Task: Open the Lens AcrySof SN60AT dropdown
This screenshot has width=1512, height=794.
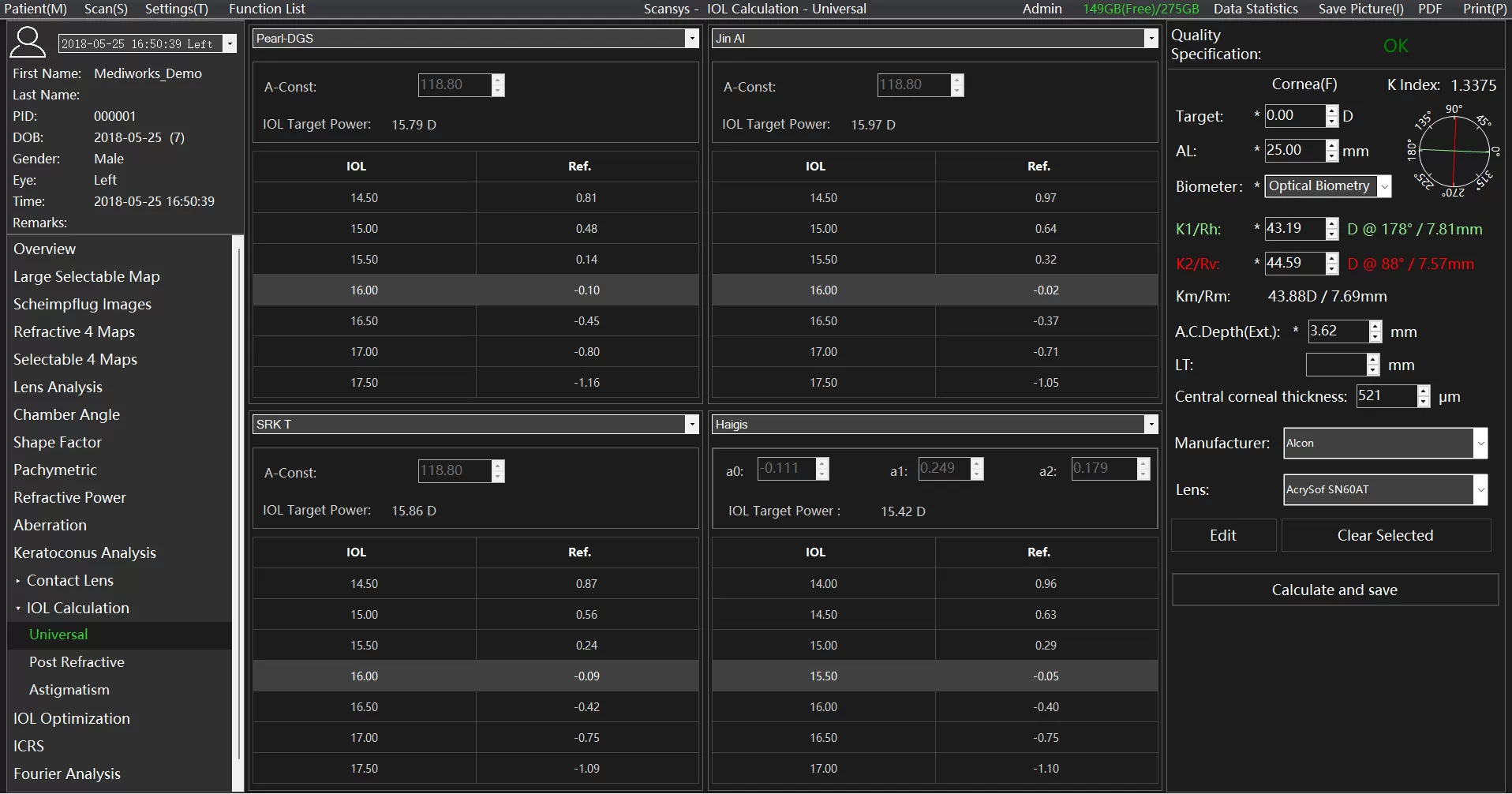Action: coord(1480,490)
